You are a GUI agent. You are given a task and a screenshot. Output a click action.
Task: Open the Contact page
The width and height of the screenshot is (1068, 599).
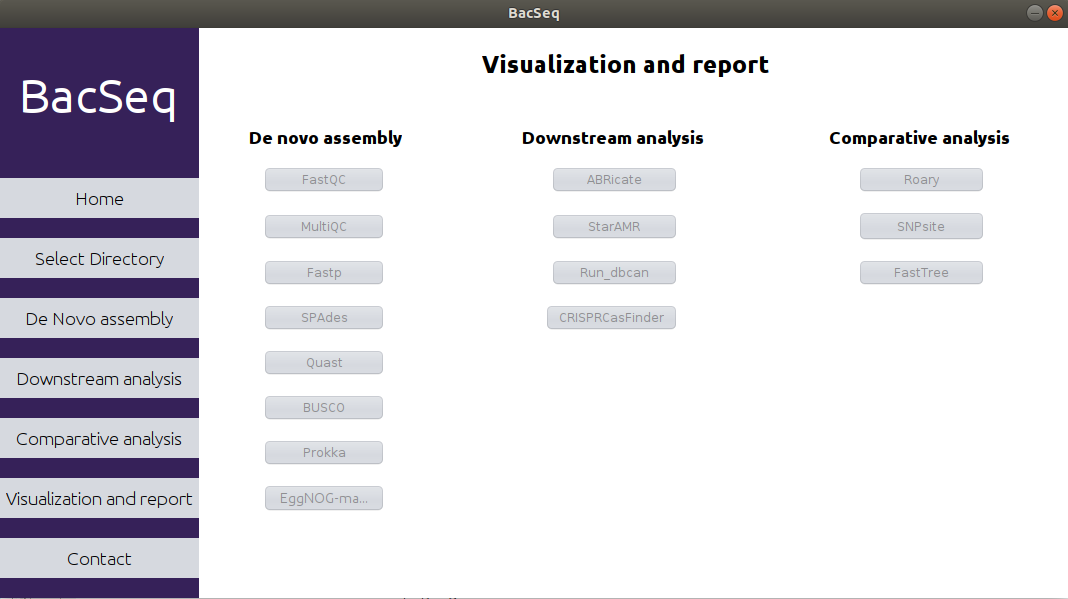(99, 558)
